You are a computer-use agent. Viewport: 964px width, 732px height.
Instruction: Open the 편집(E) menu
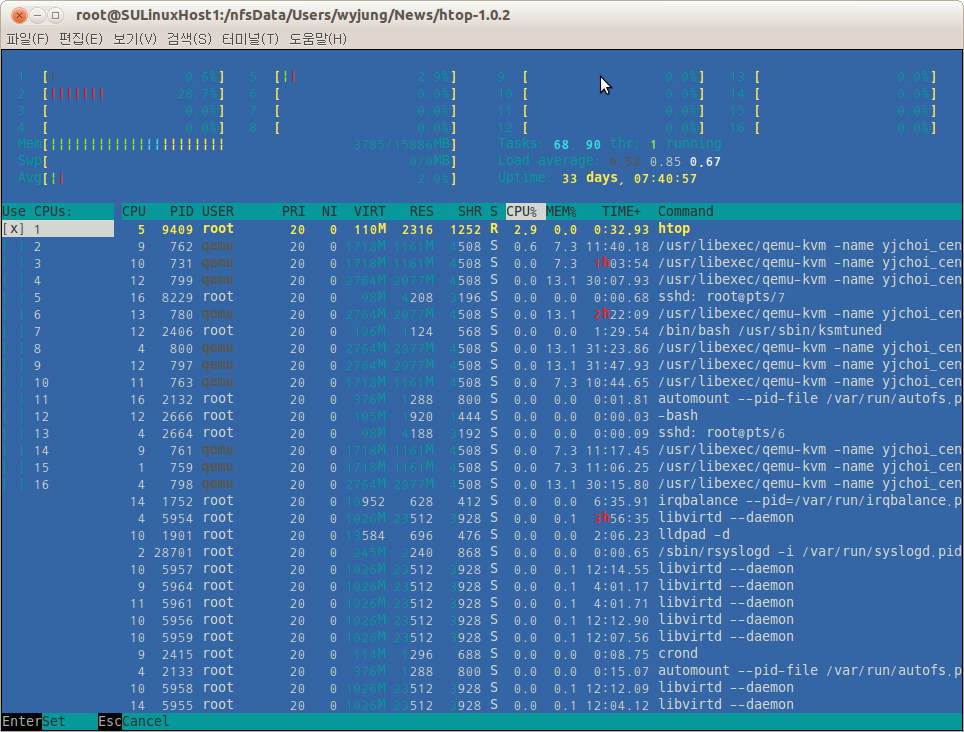[81, 39]
